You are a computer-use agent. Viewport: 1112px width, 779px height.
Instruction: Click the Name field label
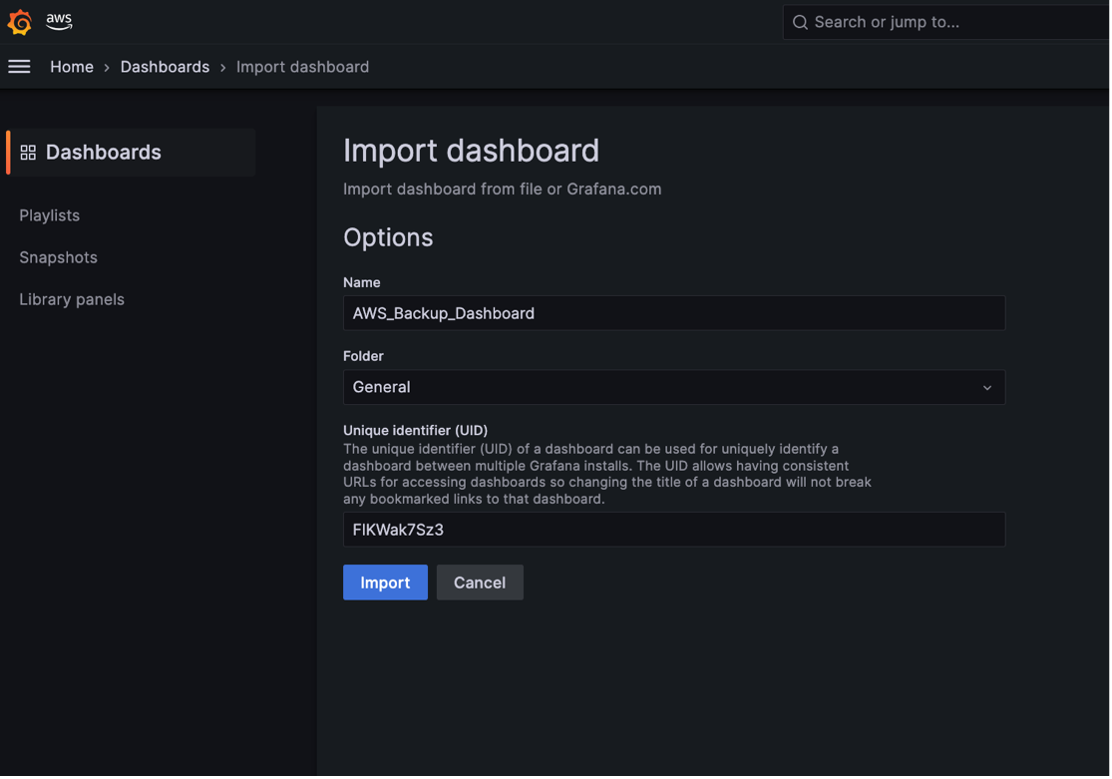(x=362, y=282)
